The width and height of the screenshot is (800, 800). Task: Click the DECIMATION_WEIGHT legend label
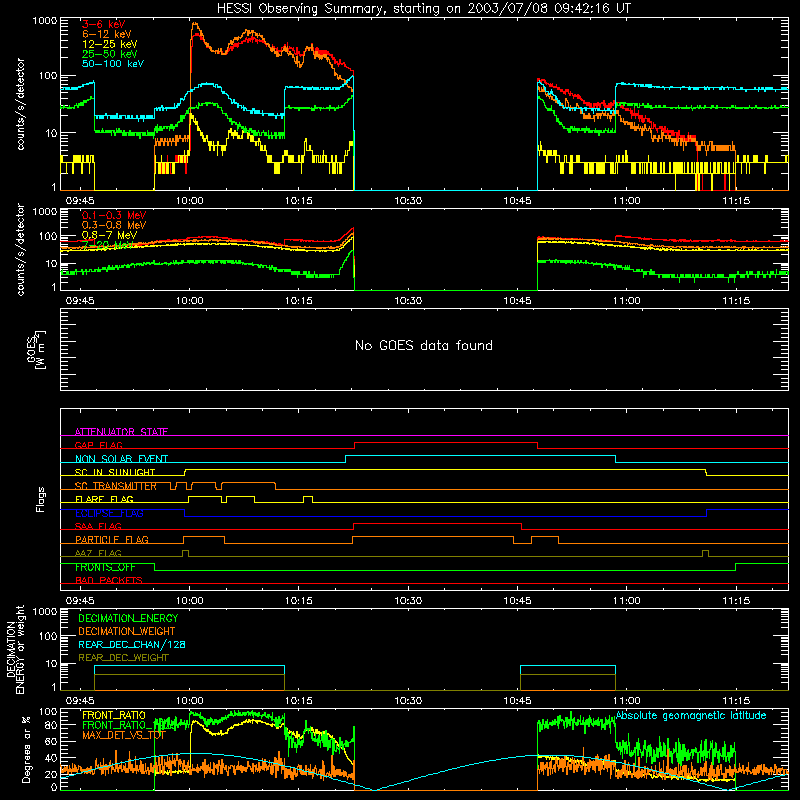[127, 631]
